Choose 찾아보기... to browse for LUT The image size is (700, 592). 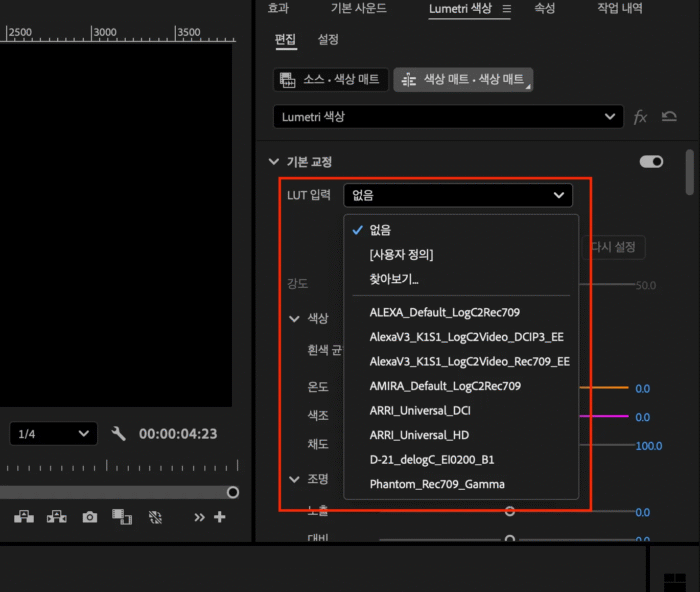point(394,279)
